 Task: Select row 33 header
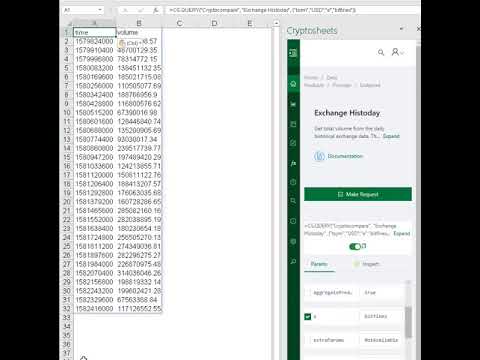tap(67, 318)
